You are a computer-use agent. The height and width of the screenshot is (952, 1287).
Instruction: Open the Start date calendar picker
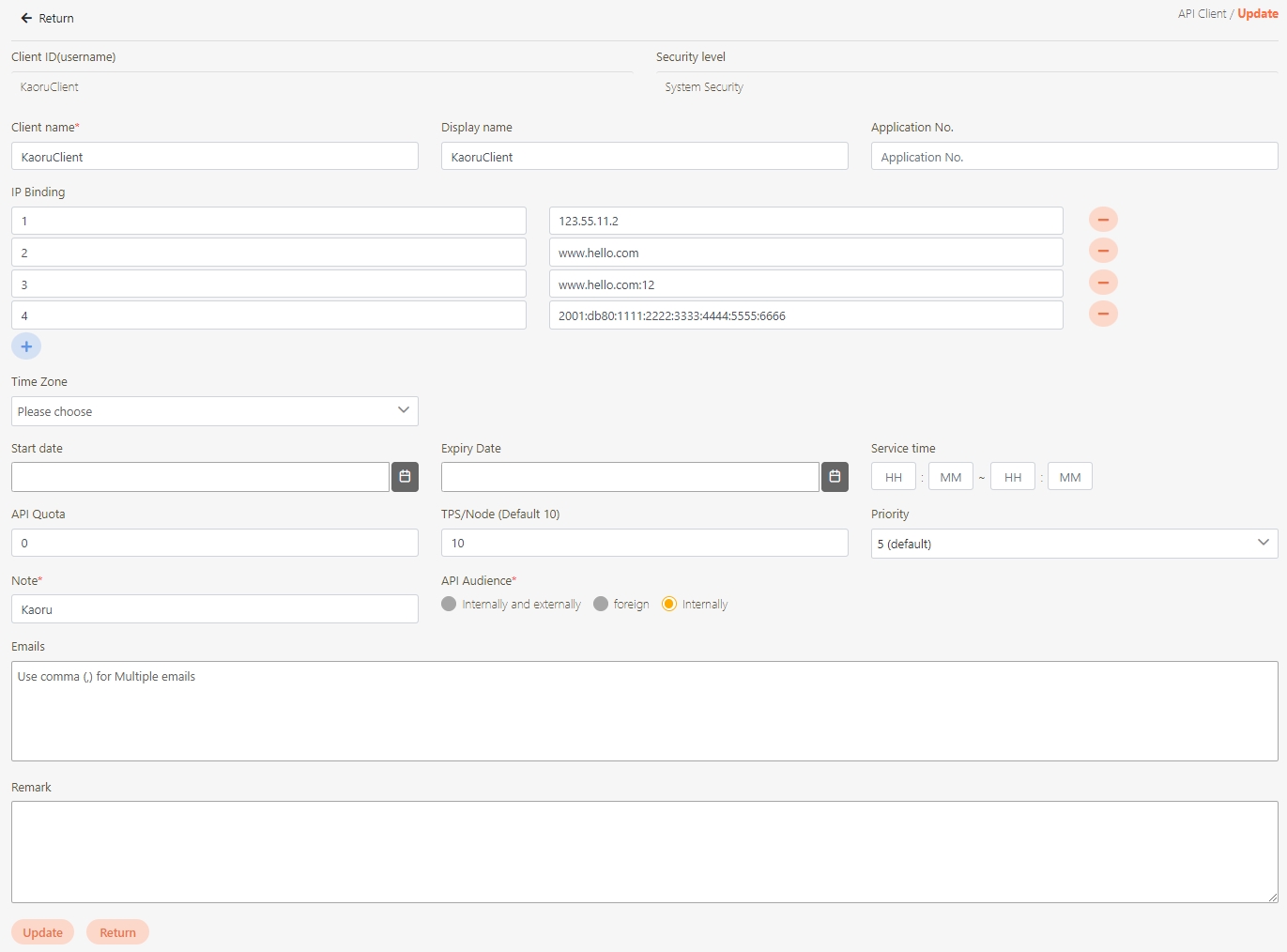point(405,477)
